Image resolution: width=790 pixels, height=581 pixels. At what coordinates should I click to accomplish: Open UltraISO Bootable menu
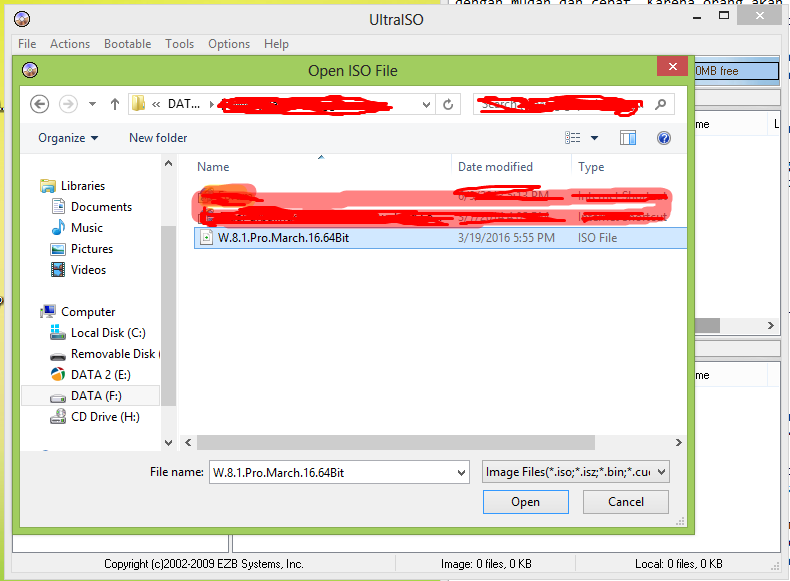coord(127,44)
